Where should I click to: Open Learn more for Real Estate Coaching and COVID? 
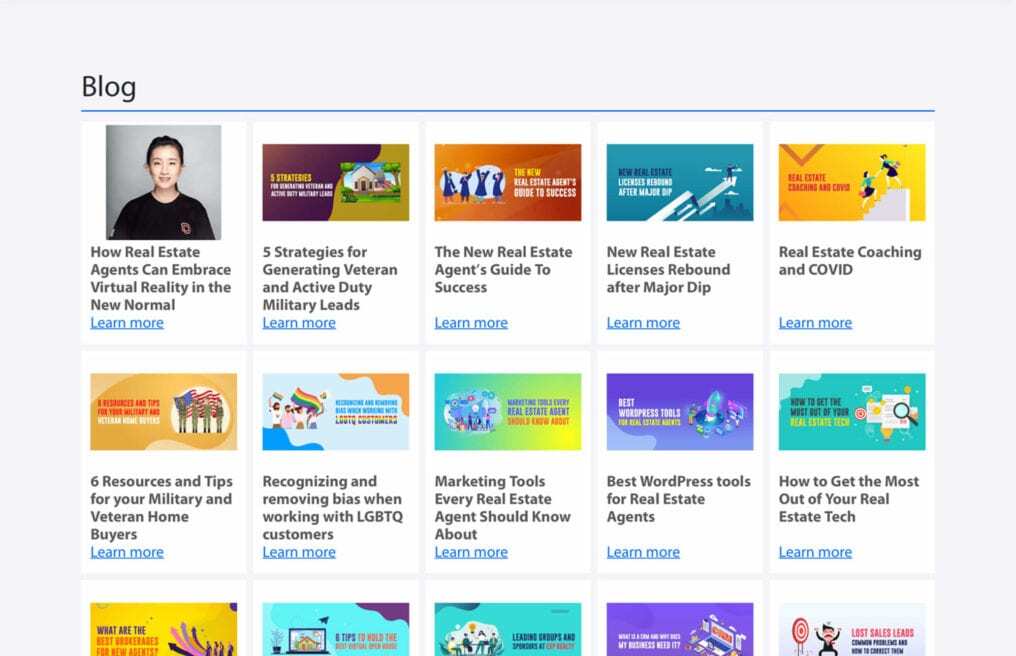click(x=815, y=323)
